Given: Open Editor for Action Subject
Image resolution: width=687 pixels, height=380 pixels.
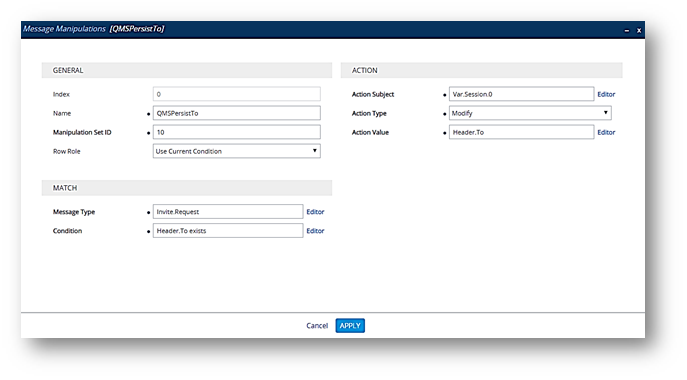Looking at the screenshot, I should click(x=606, y=94).
